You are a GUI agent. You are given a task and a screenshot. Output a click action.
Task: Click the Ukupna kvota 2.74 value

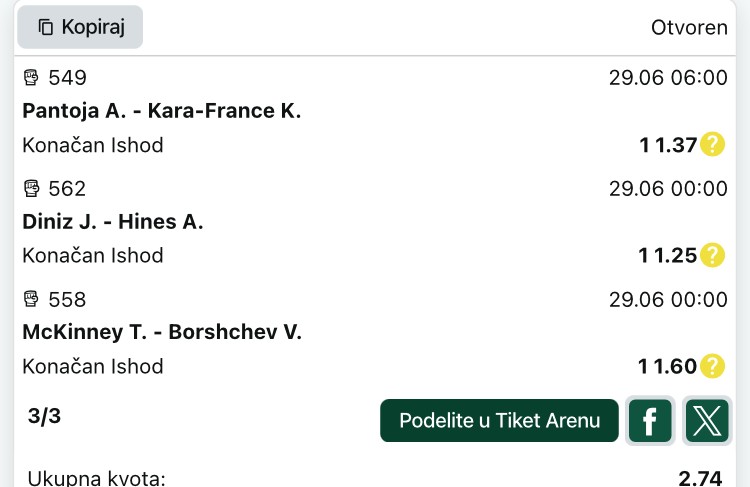(700, 478)
